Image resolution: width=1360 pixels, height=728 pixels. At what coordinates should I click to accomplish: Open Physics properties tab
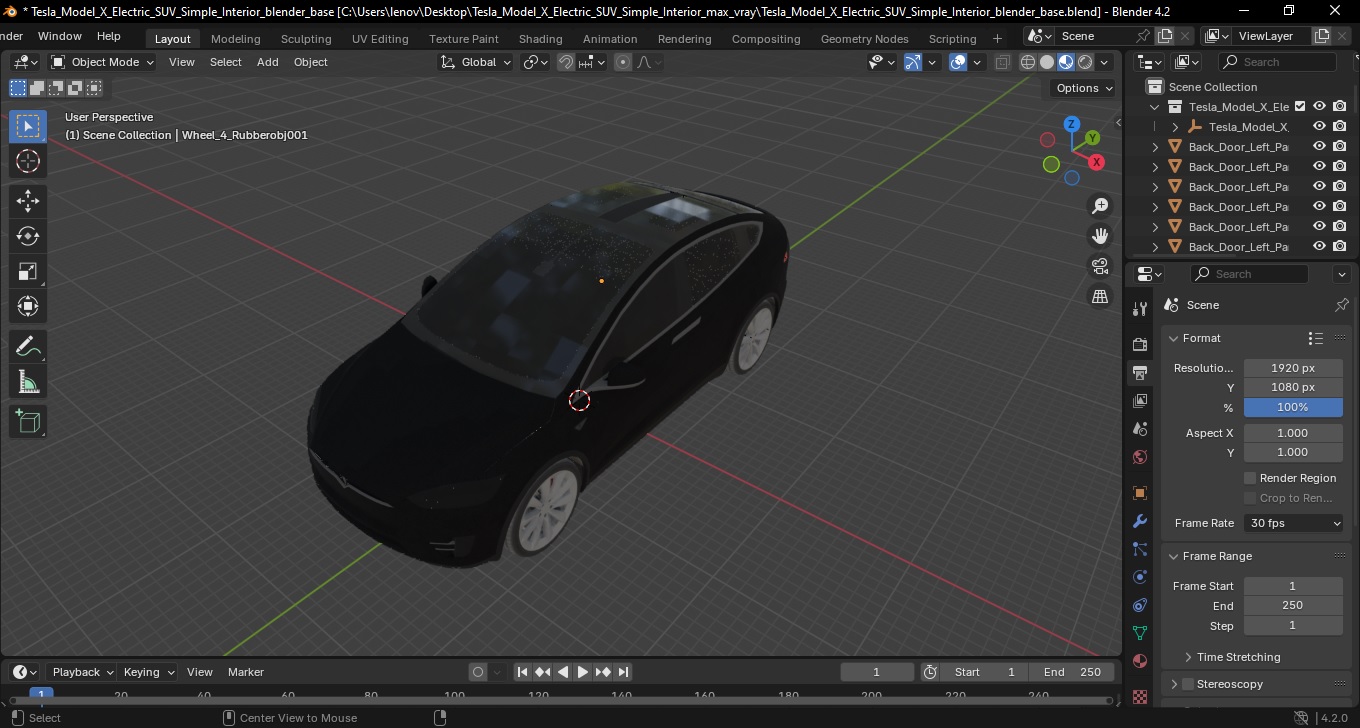tap(1140, 577)
